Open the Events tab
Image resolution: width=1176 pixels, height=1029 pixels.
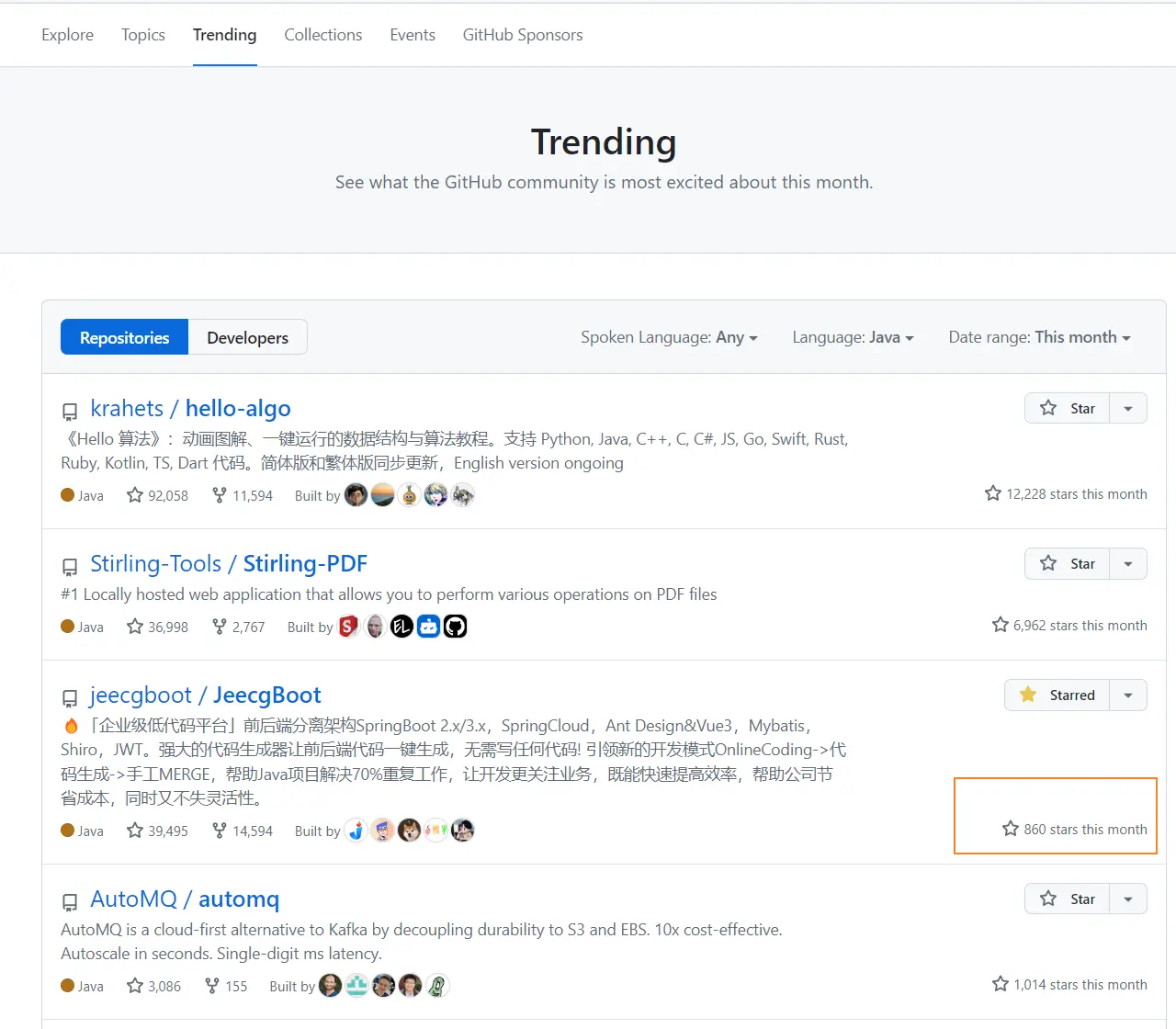tap(413, 35)
